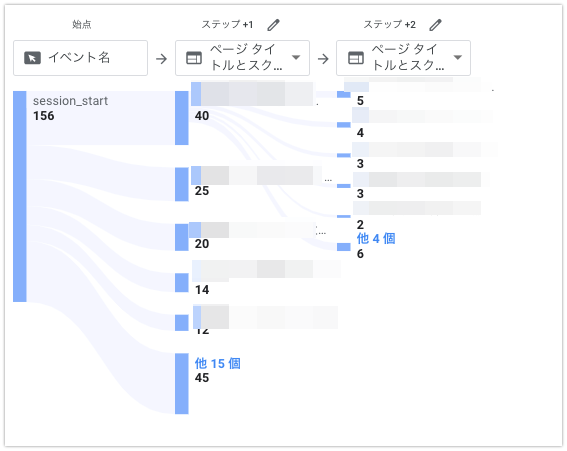Viewport: 567px width, 451px height.
Task: Click the 始点 column header label
Action: click(x=82, y=25)
